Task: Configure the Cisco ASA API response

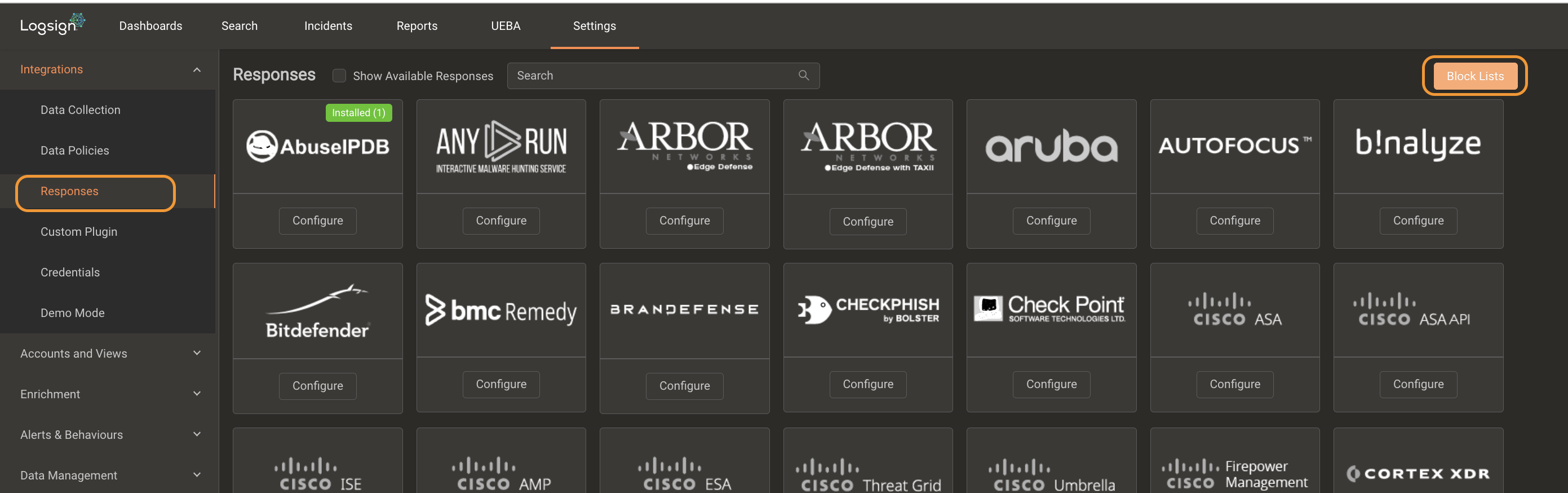Action: [x=1418, y=384]
